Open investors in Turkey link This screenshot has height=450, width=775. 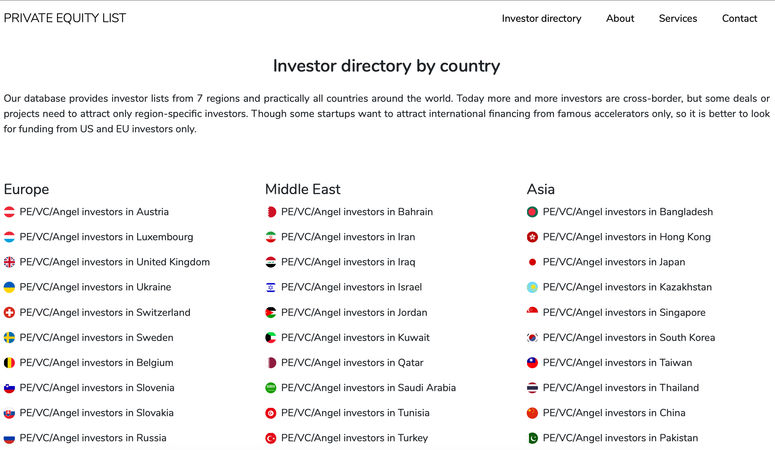pyautogui.click(x=354, y=438)
